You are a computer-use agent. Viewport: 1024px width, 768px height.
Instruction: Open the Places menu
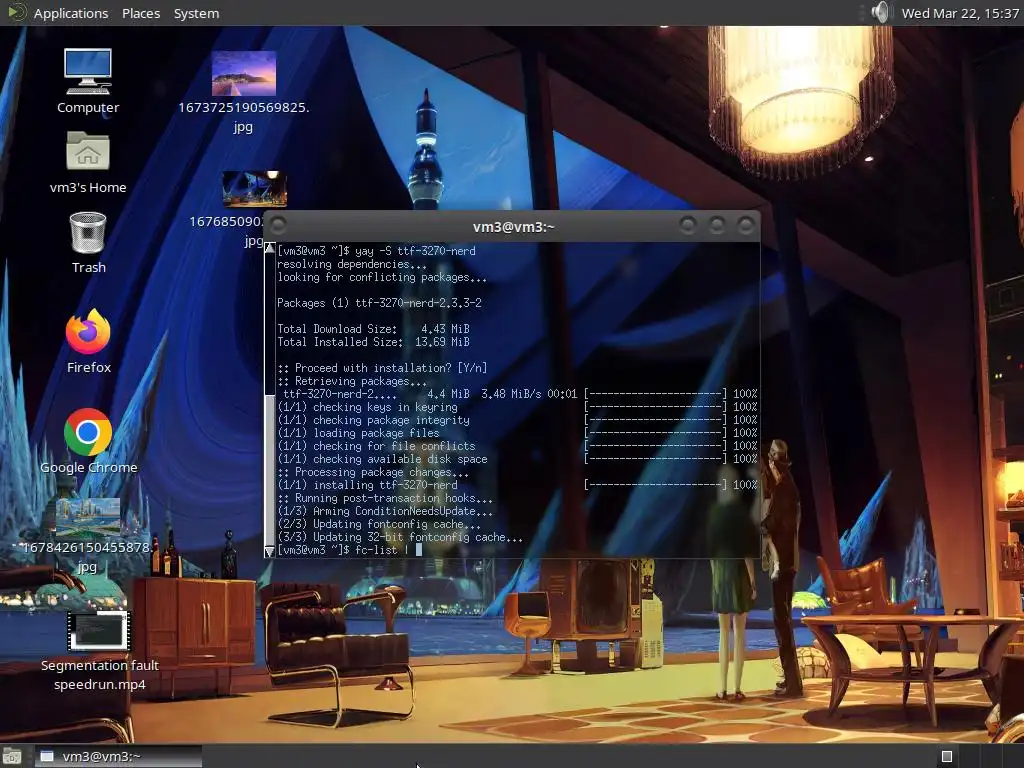click(x=141, y=13)
